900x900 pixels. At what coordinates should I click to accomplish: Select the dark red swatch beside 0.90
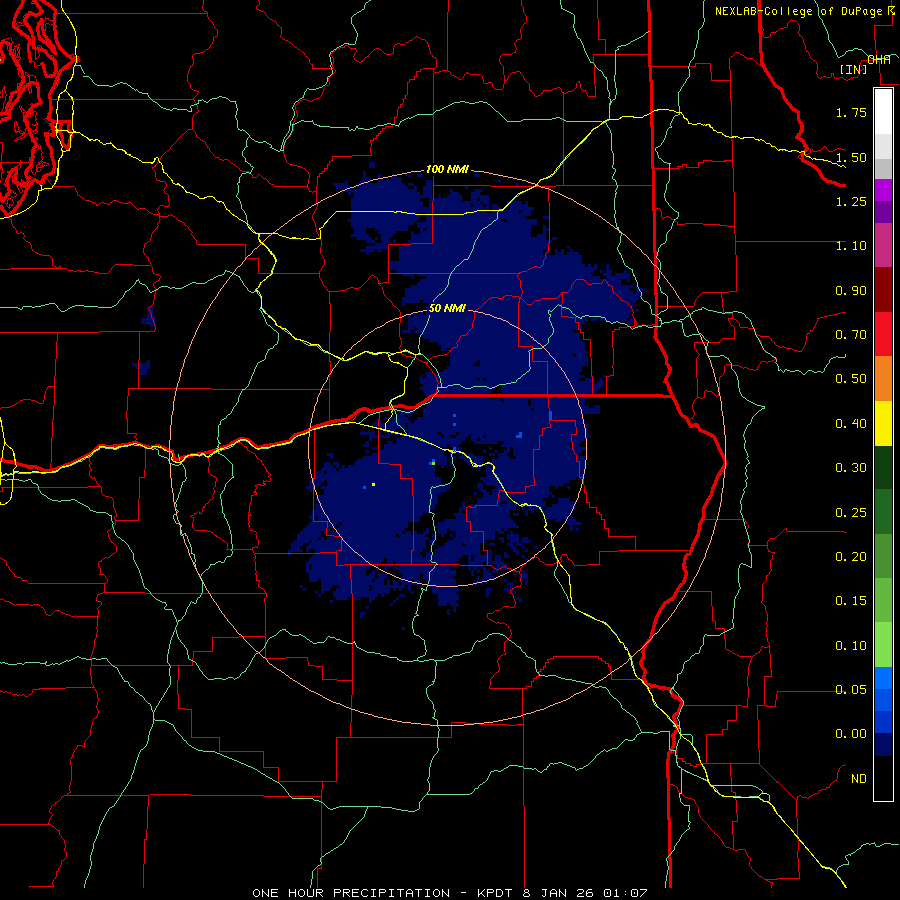883,290
